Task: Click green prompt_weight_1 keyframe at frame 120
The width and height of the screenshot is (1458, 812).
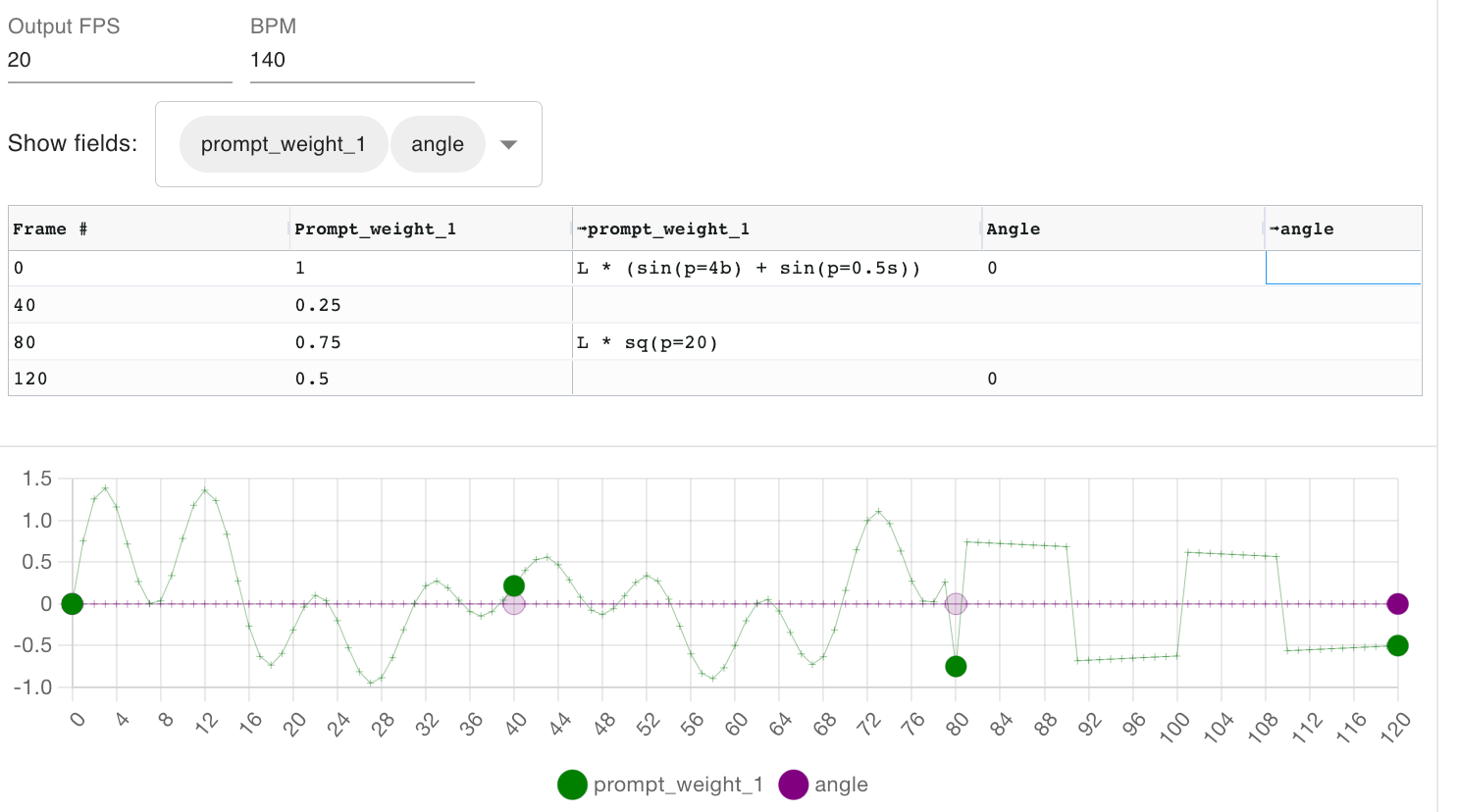Action: pyautogui.click(x=1398, y=645)
